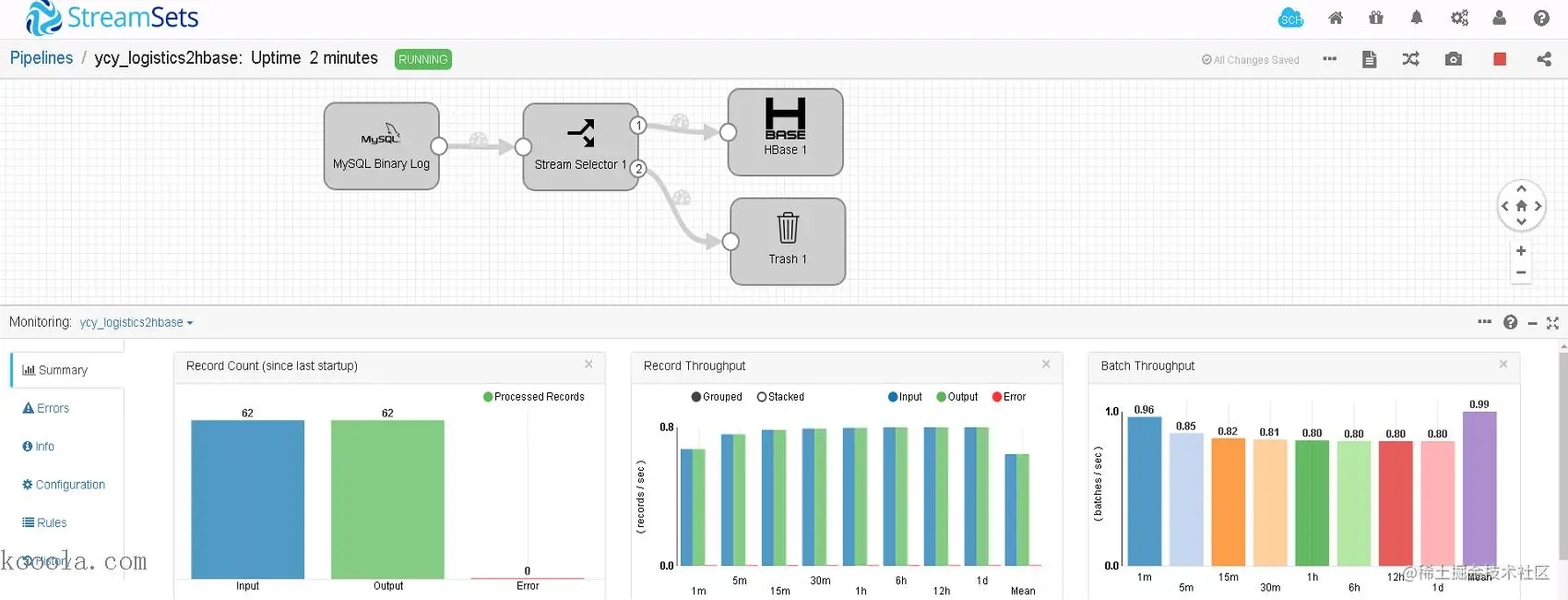Click the share pipeline icon

pos(1544,59)
